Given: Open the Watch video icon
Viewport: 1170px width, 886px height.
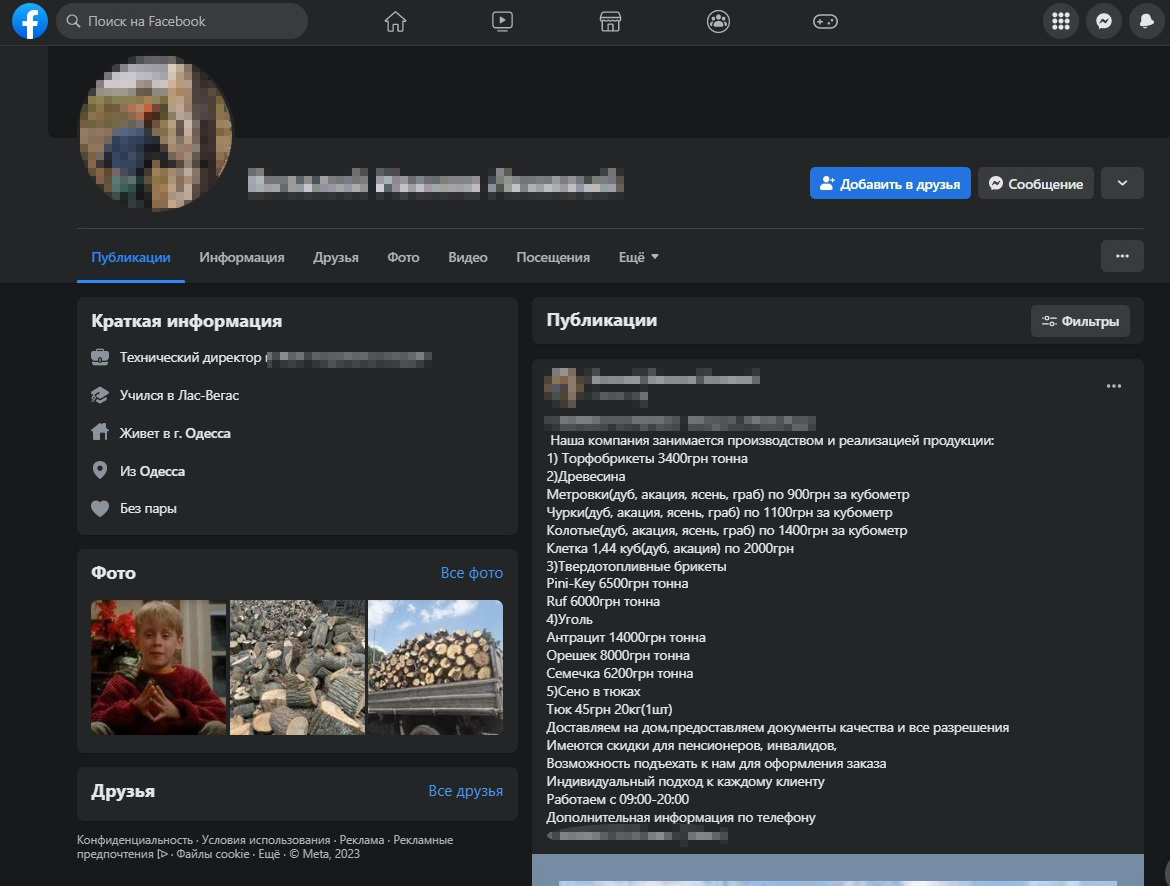Looking at the screenshot, I should pyautogui.click(x=503, y=21).
